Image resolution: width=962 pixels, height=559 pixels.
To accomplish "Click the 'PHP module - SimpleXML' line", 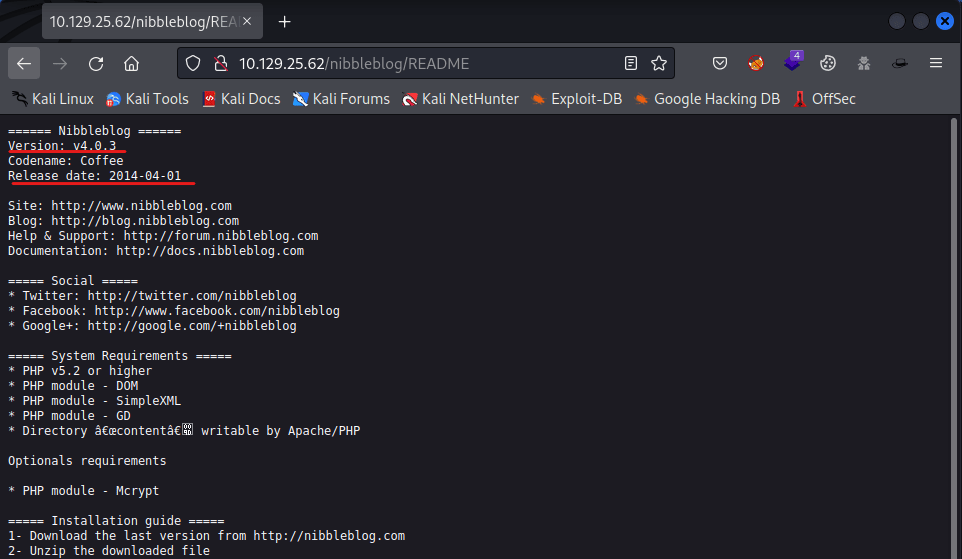I will click(x=94, y=401).
